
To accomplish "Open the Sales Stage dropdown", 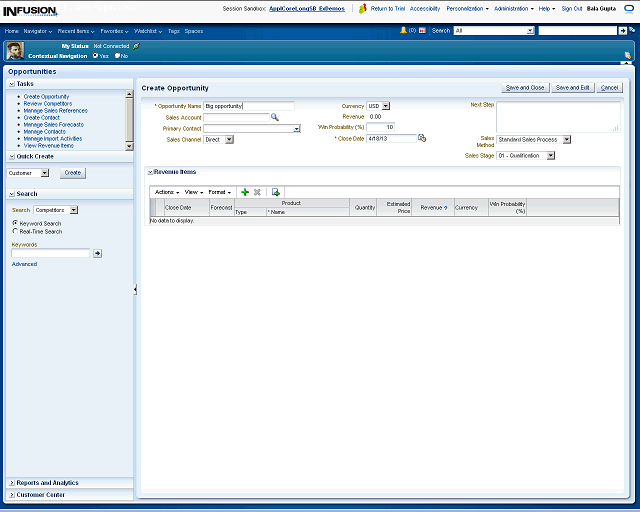I will (x=548, y=156).
